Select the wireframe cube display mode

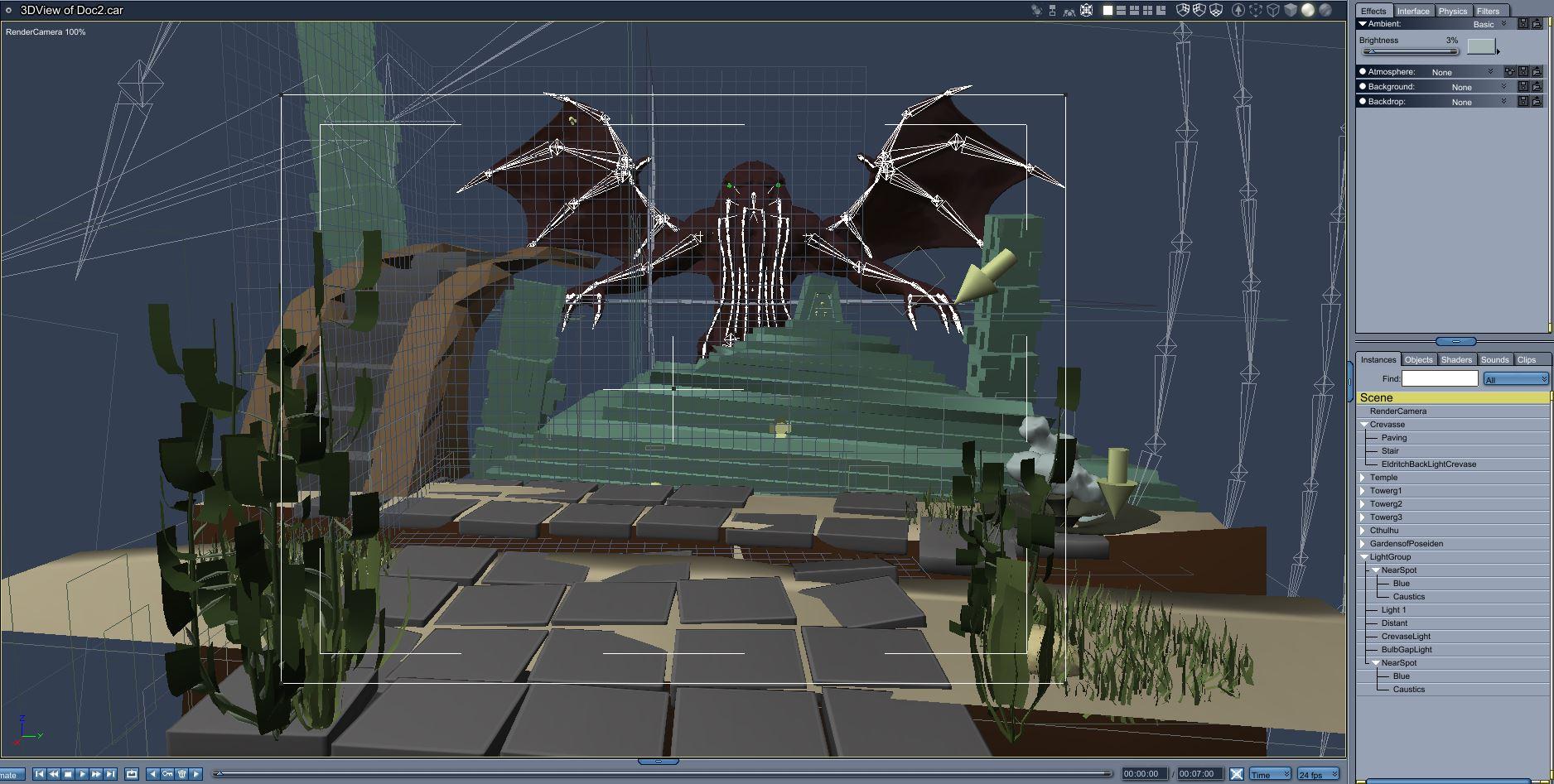(x=1273, y=11)
